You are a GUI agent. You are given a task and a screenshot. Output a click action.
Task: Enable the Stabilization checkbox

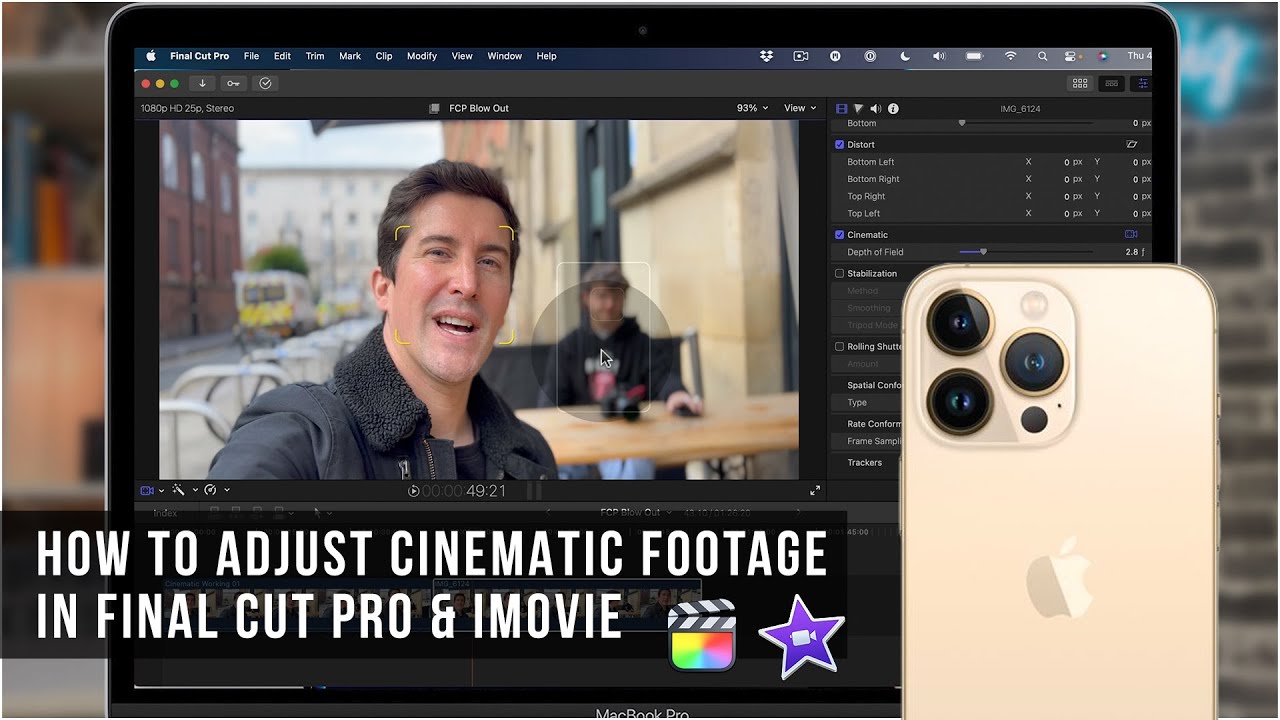(x=840, y=273)
